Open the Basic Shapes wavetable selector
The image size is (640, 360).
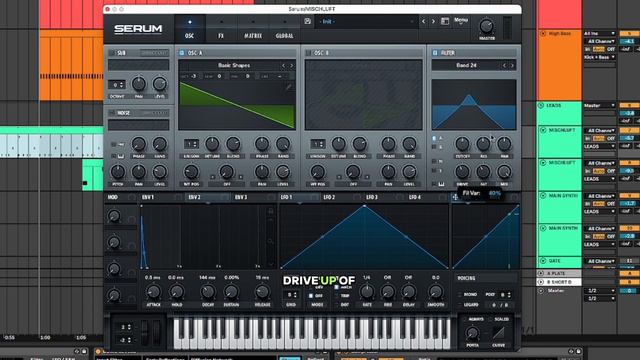pos(233,65)
